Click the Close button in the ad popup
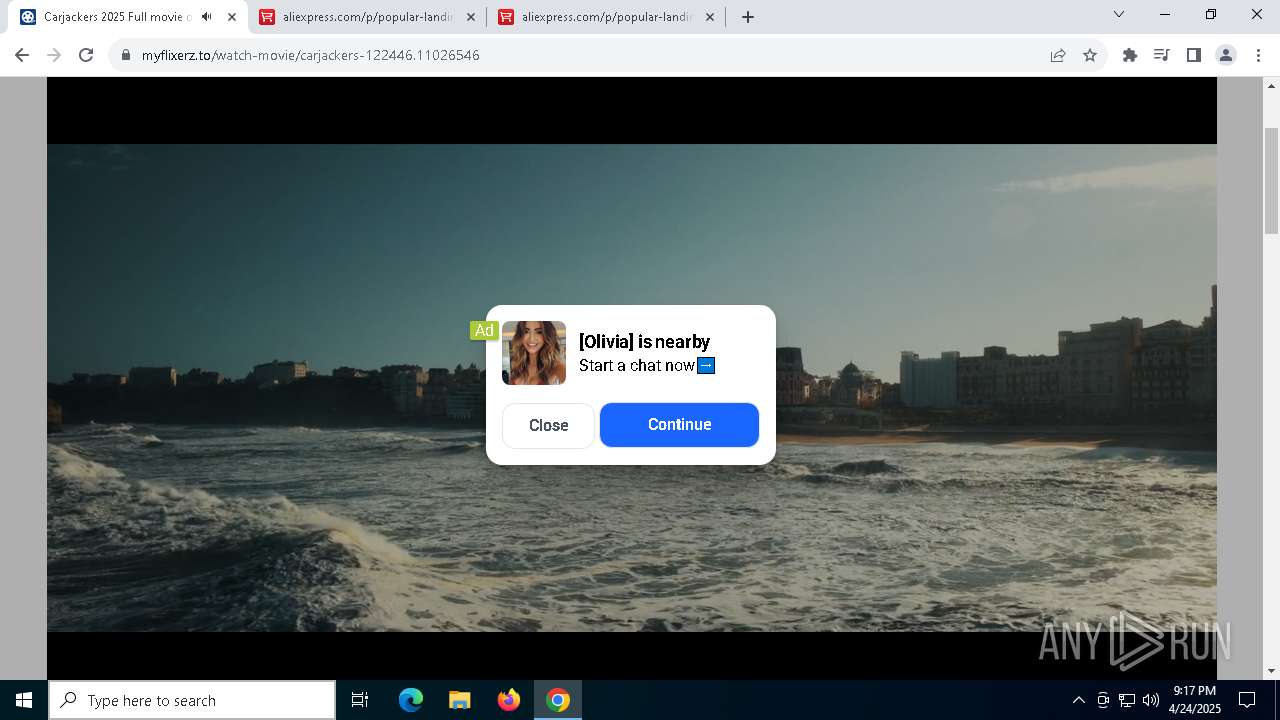Image resolution: width=1280 pixels, height=720 pixels. 548,425
